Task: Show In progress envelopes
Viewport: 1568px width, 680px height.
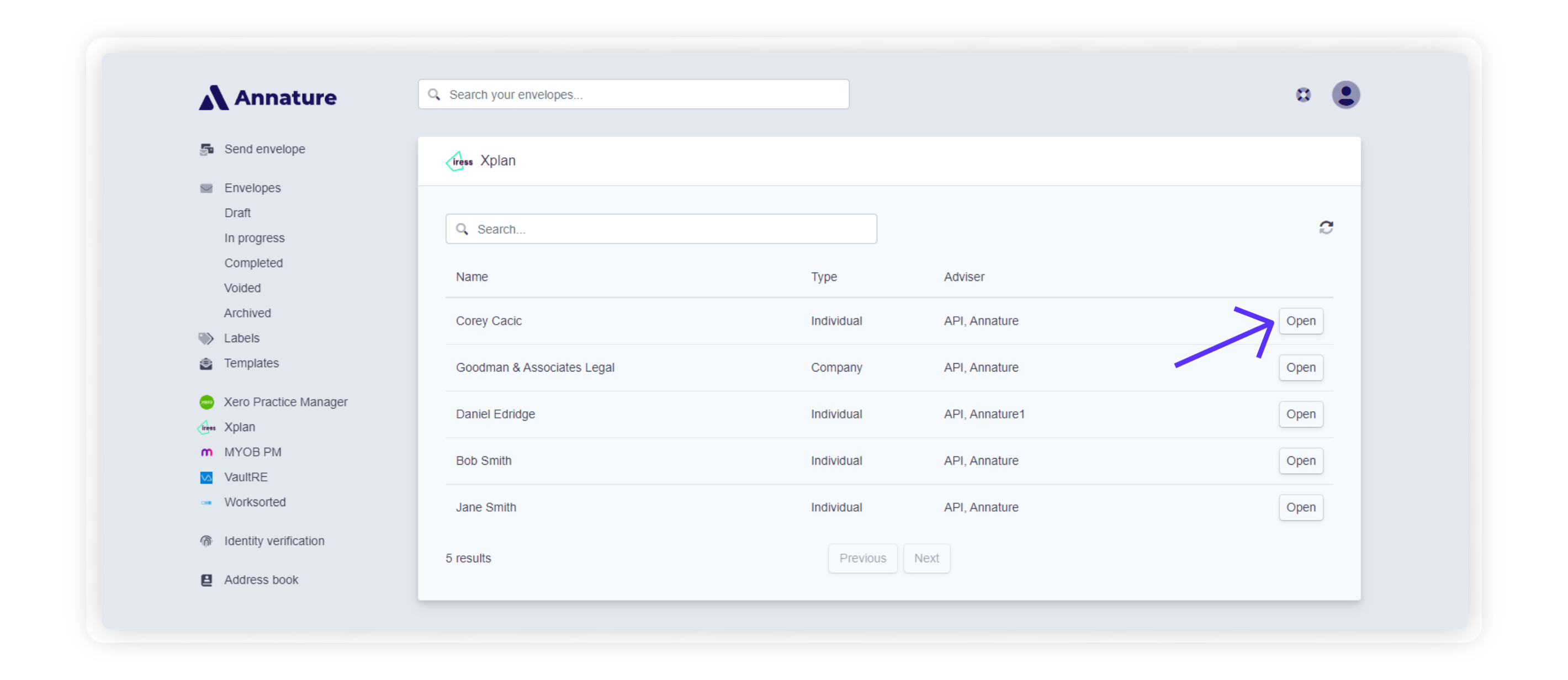Action: (255, 238)
